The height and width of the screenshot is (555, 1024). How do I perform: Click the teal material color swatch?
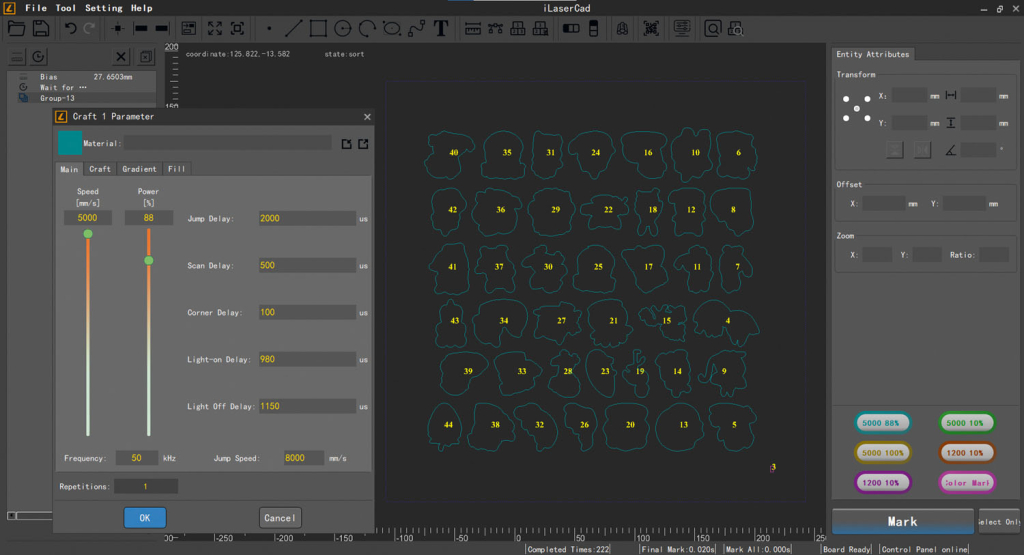point(70,143)
